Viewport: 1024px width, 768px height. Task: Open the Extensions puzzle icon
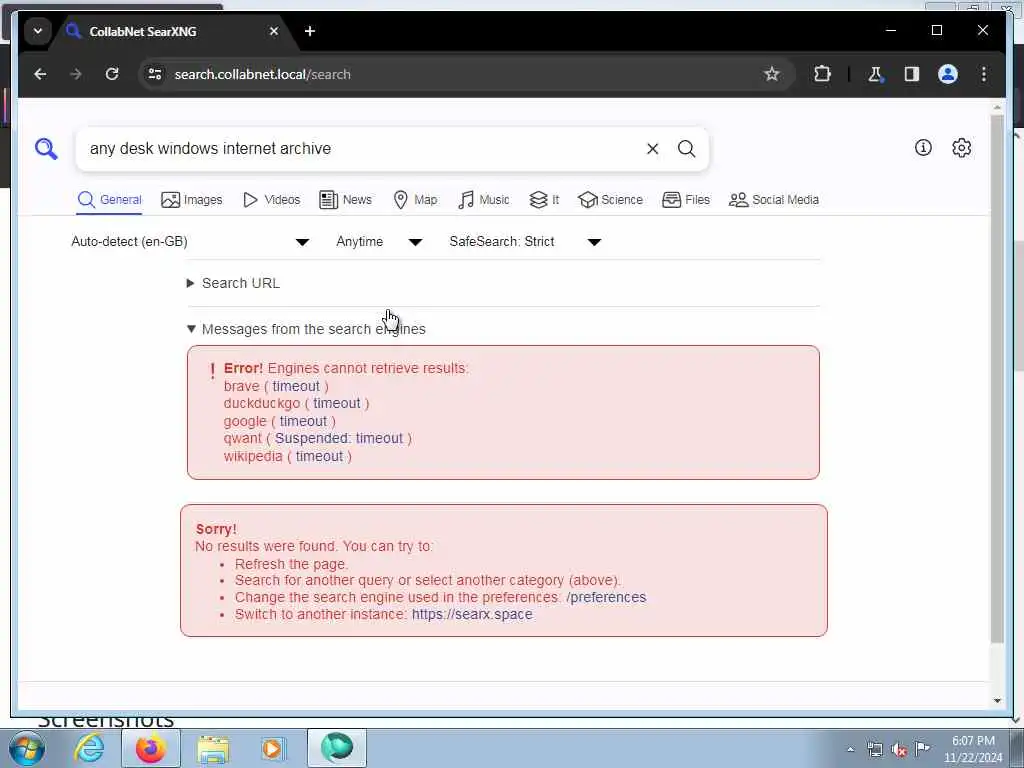822,74
